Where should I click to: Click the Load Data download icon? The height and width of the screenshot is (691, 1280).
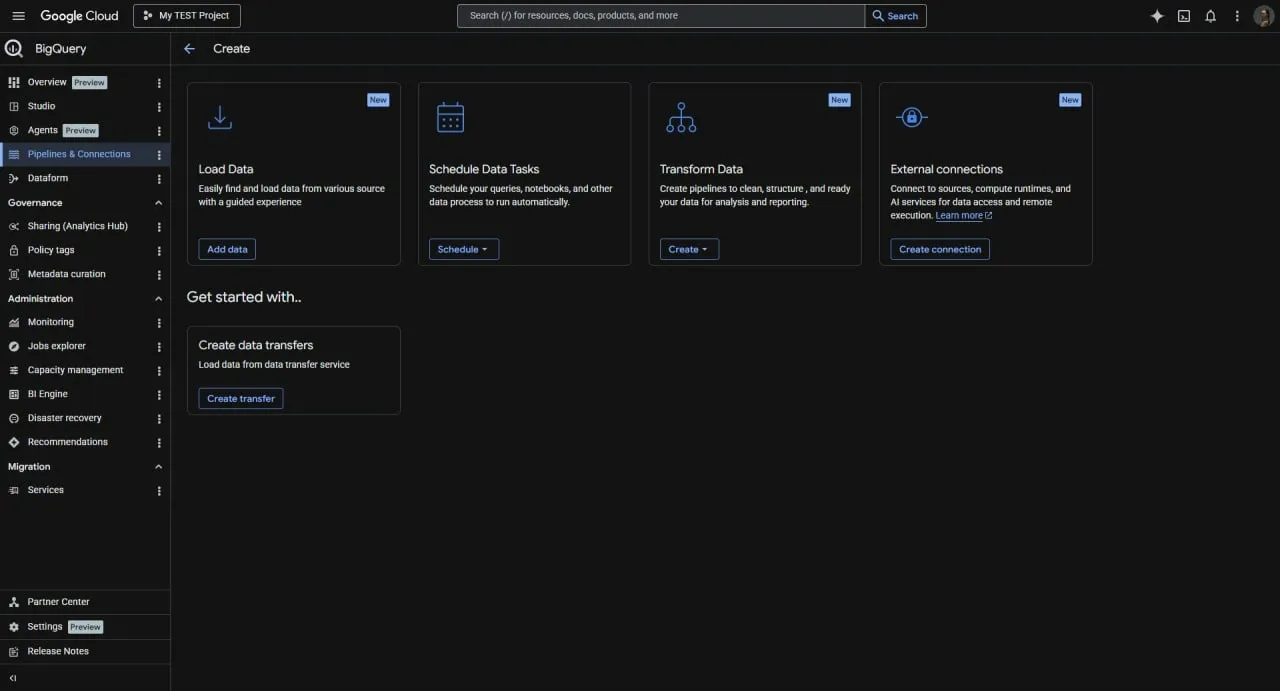(219, 117)
